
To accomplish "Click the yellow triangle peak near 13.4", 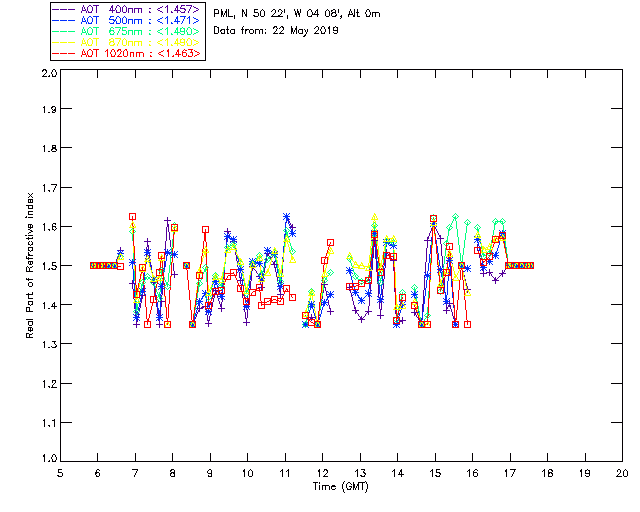I will [x=375, y=216].
